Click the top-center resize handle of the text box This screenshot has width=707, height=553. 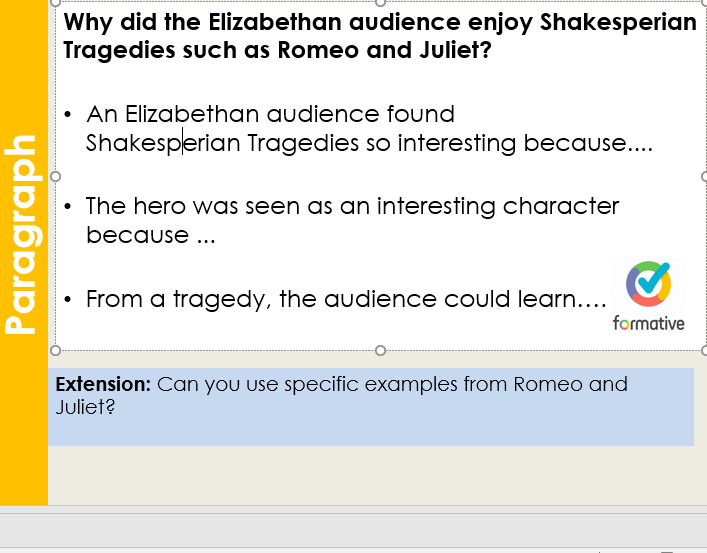(380, 3)
